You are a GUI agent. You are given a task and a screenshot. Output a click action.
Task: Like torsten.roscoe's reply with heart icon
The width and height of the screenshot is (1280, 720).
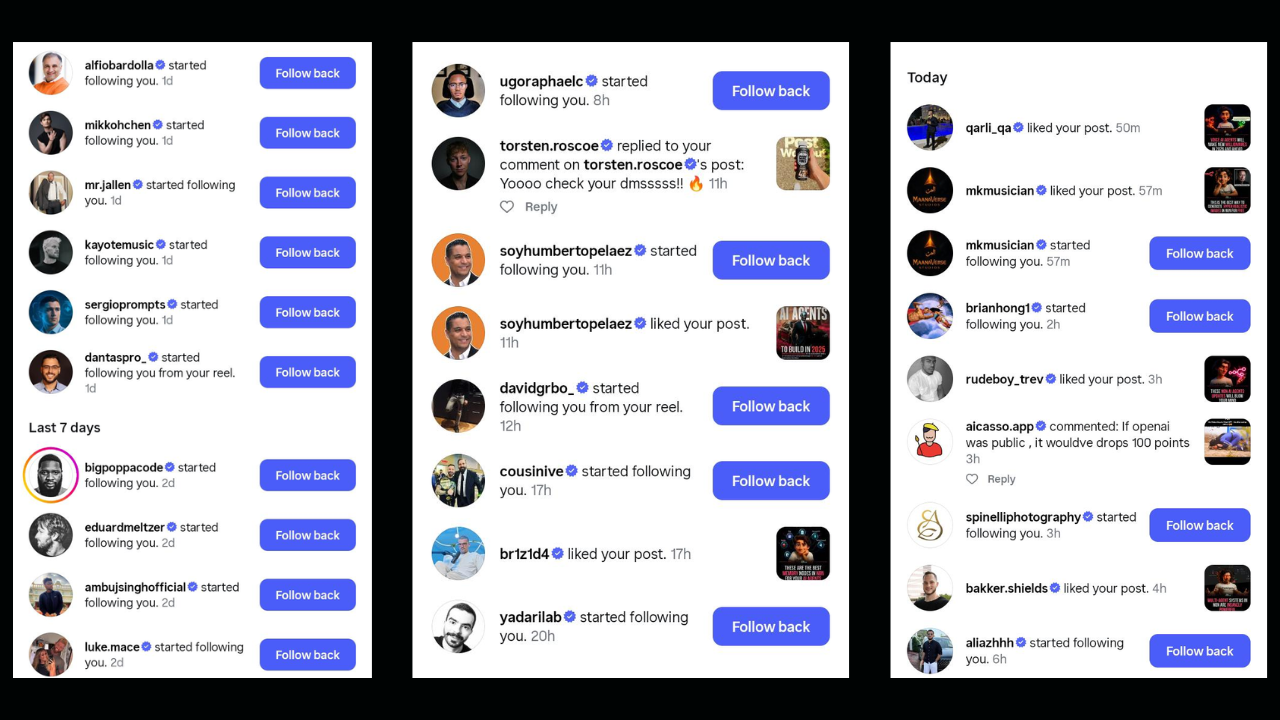pyautogui.click(x=507, y=207)
